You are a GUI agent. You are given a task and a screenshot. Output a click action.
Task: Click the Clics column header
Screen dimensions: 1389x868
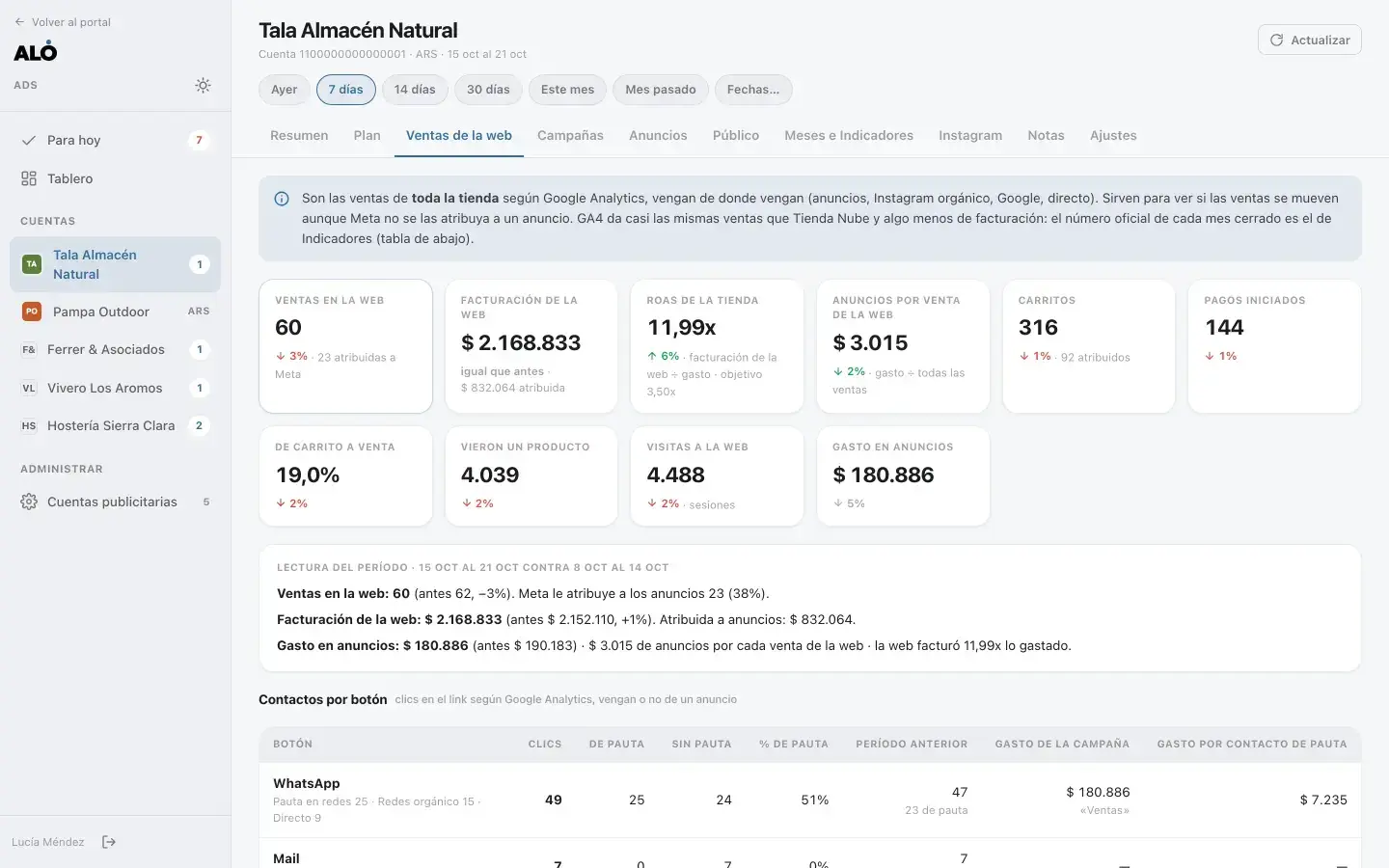pyautogui.click(x=545, y=745)
